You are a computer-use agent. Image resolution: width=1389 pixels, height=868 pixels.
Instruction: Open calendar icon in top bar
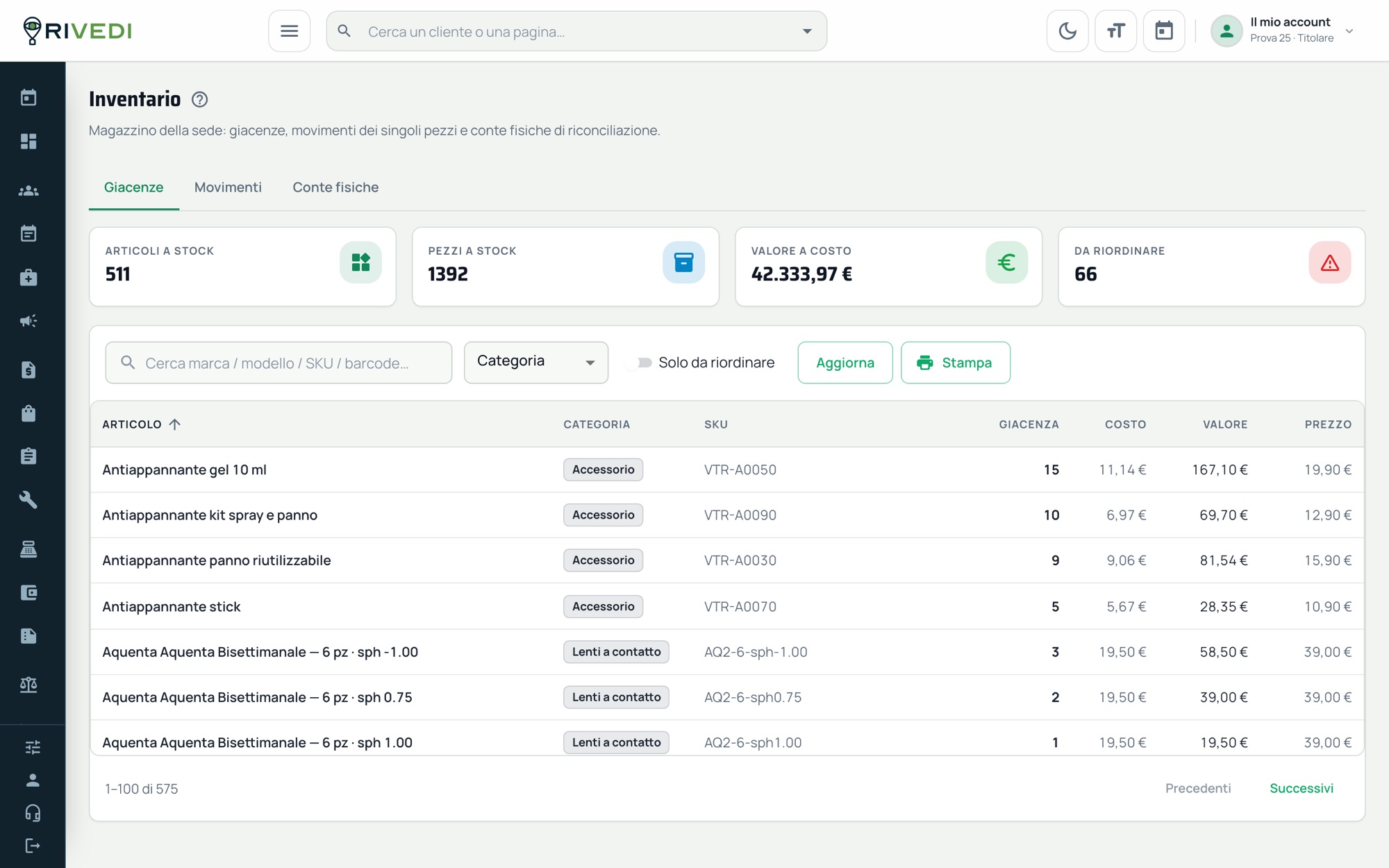tap(1164, 31)
